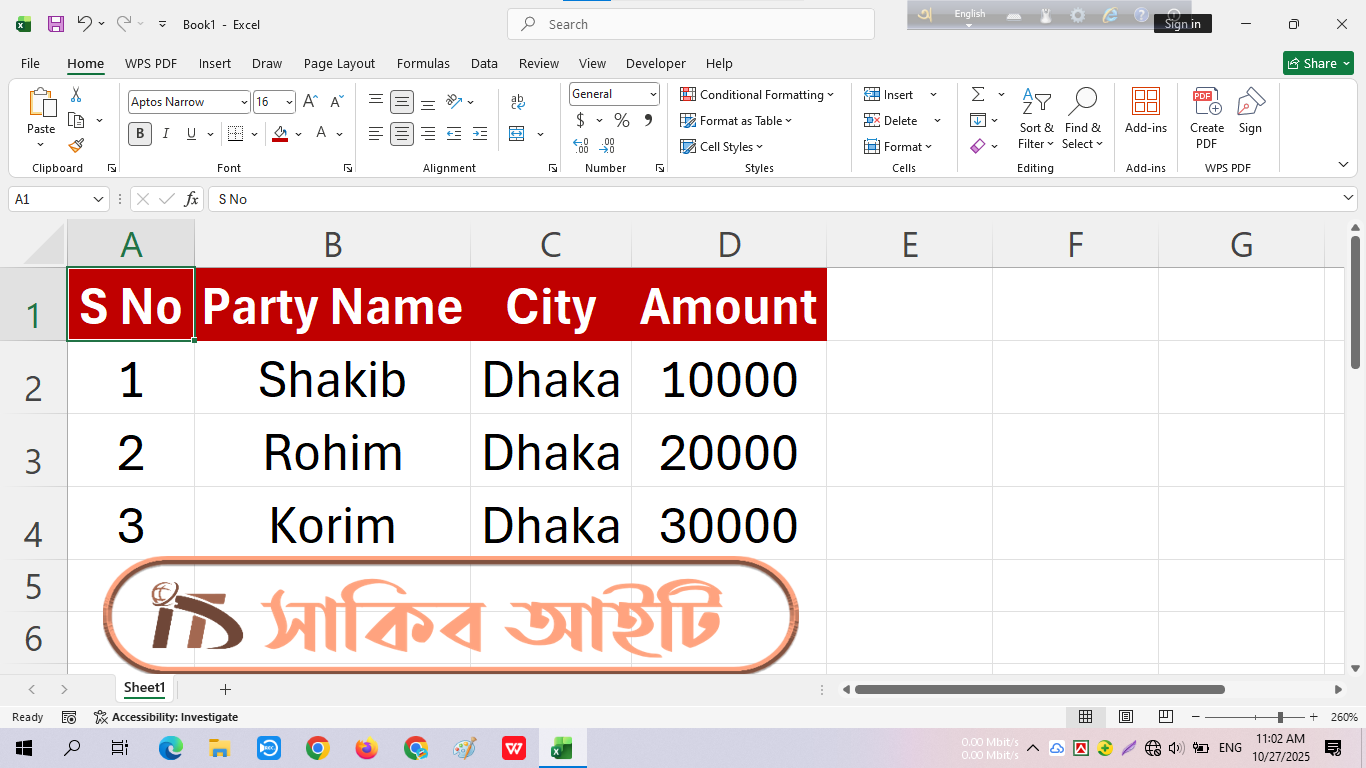Viewport: 1366px width, 768px height.
Task: Switch to the Insert ribbon tab
Action: 214,63
